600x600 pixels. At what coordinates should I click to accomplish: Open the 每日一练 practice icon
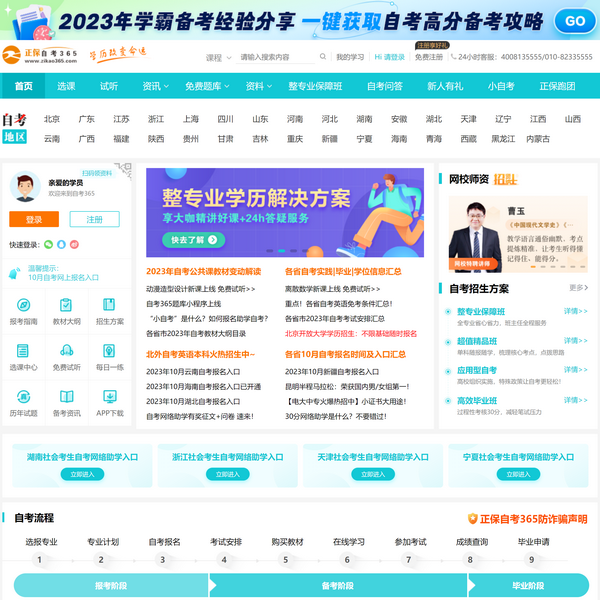(109, 351)
